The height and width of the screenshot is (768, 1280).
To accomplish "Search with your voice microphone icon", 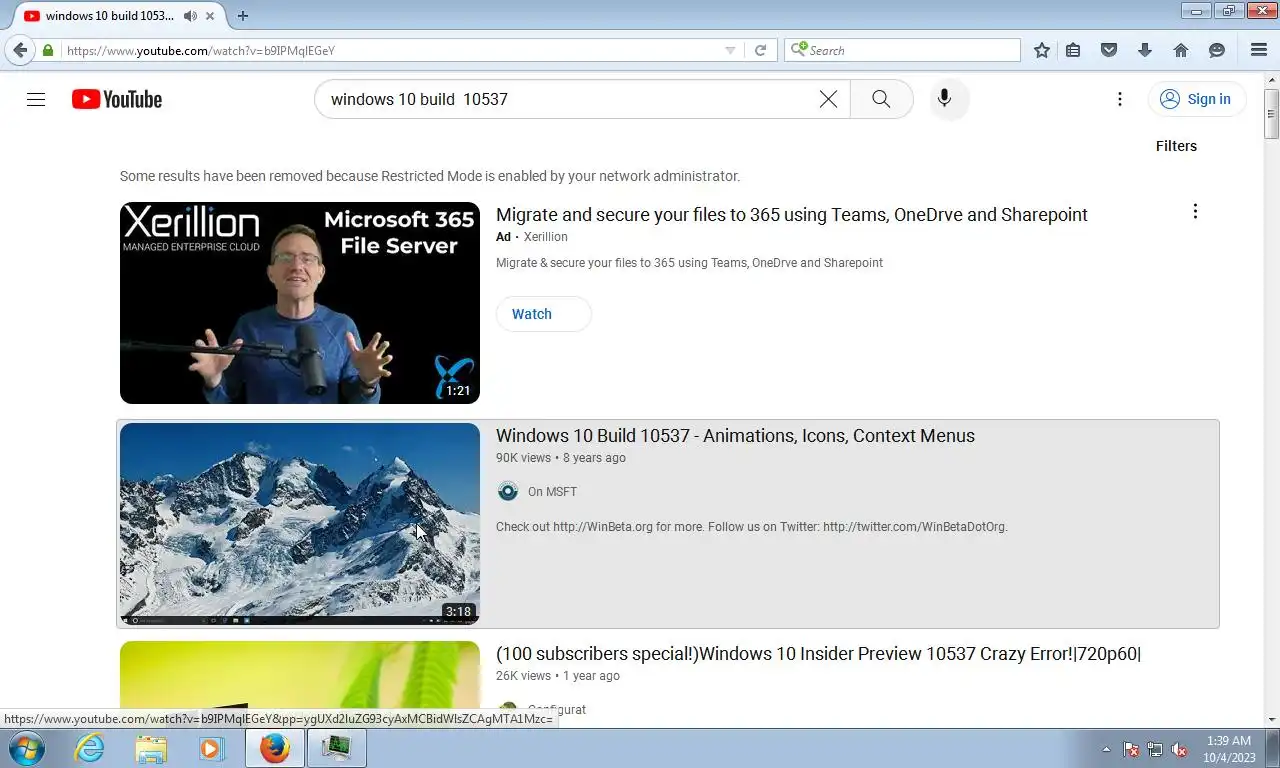I will tap(944, 99).
